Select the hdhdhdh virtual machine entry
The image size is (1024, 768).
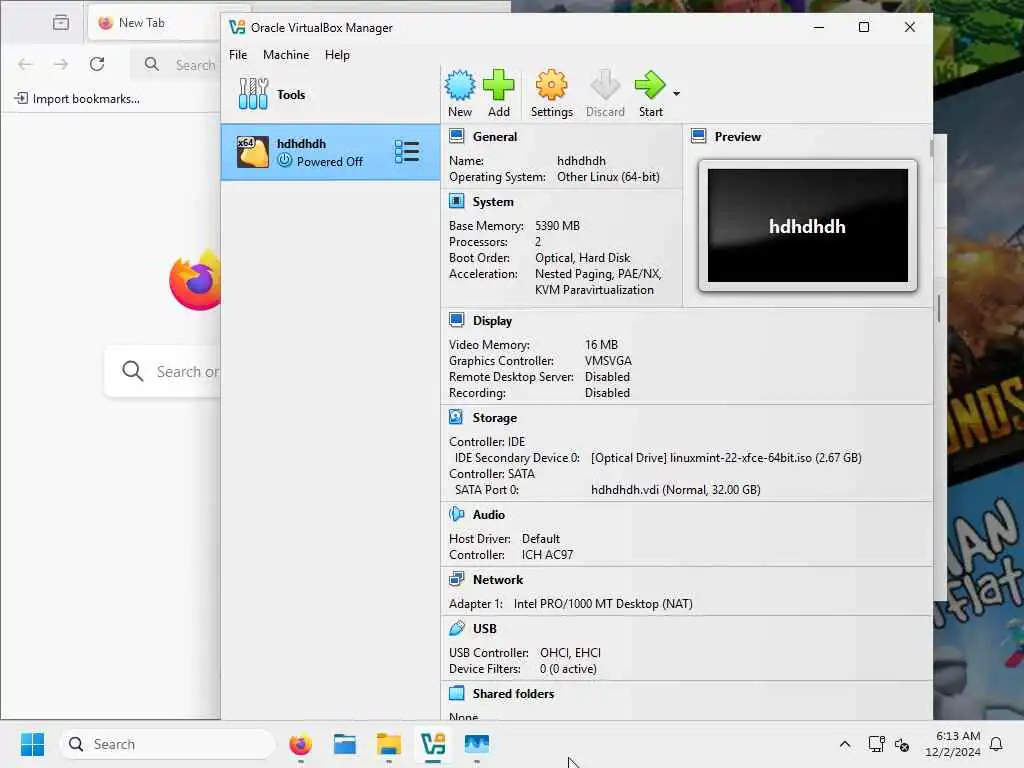330,152
